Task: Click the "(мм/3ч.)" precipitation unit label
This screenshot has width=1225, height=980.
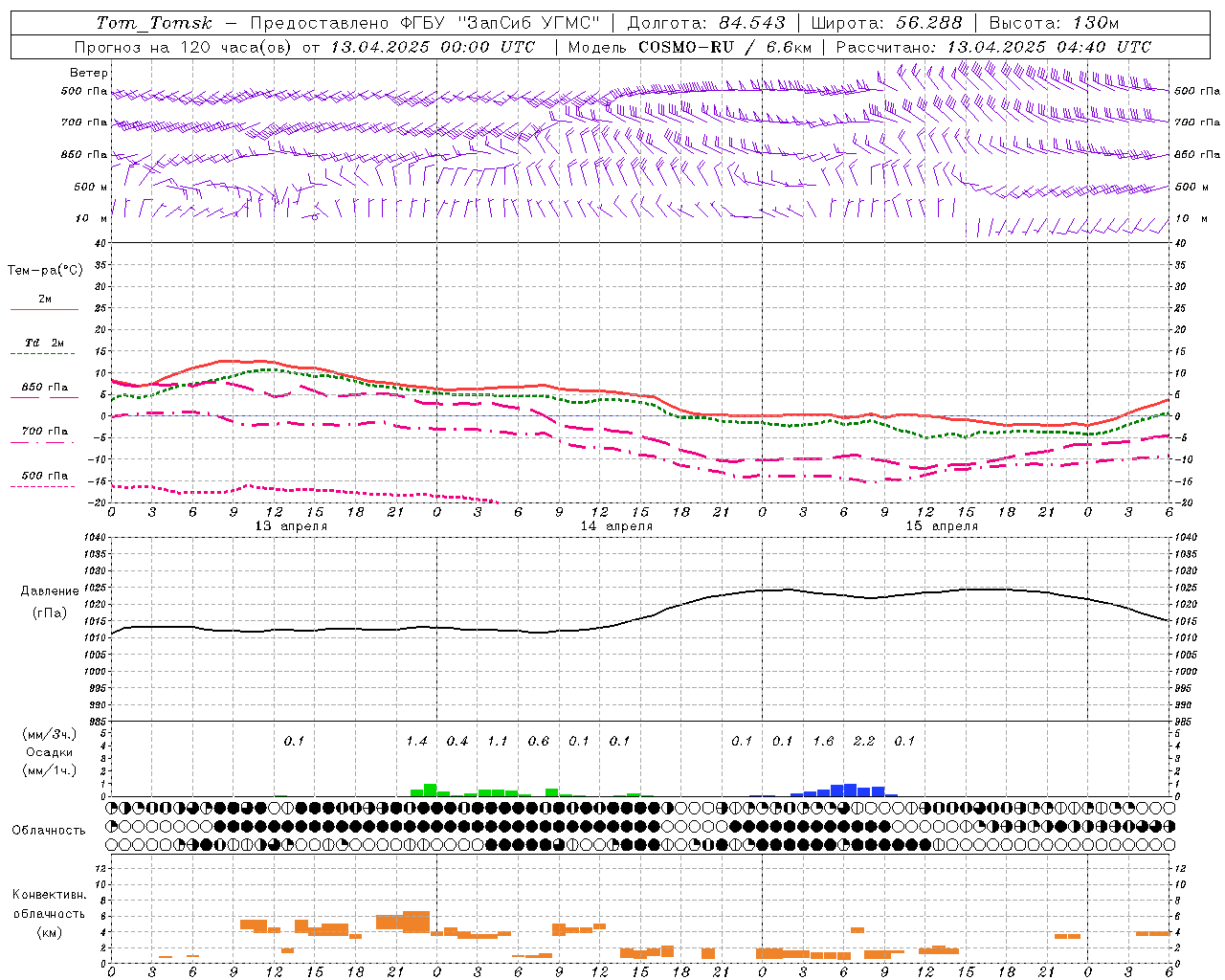Action: (x=50, y=734)
